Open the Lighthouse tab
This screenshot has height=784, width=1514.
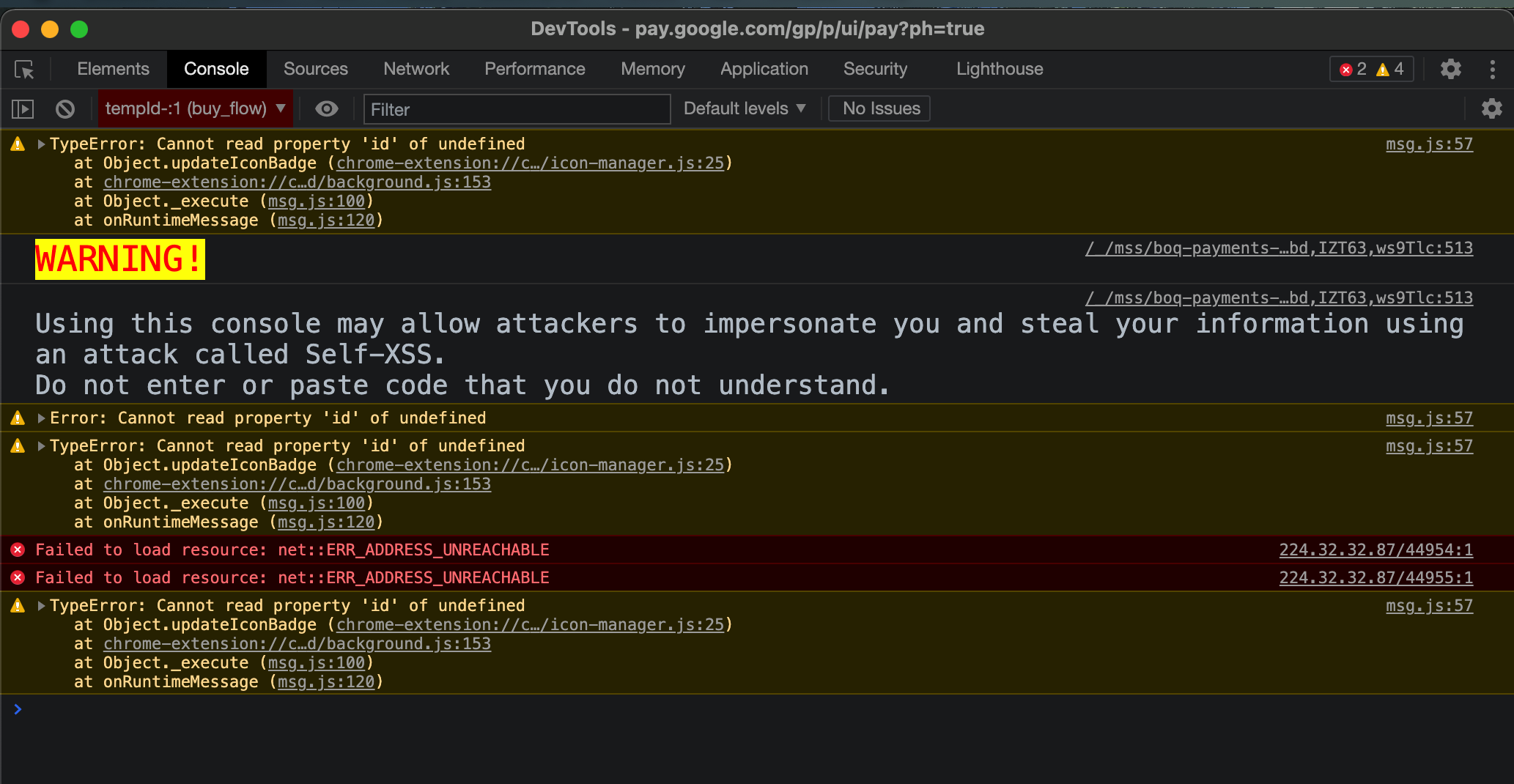1000,69
